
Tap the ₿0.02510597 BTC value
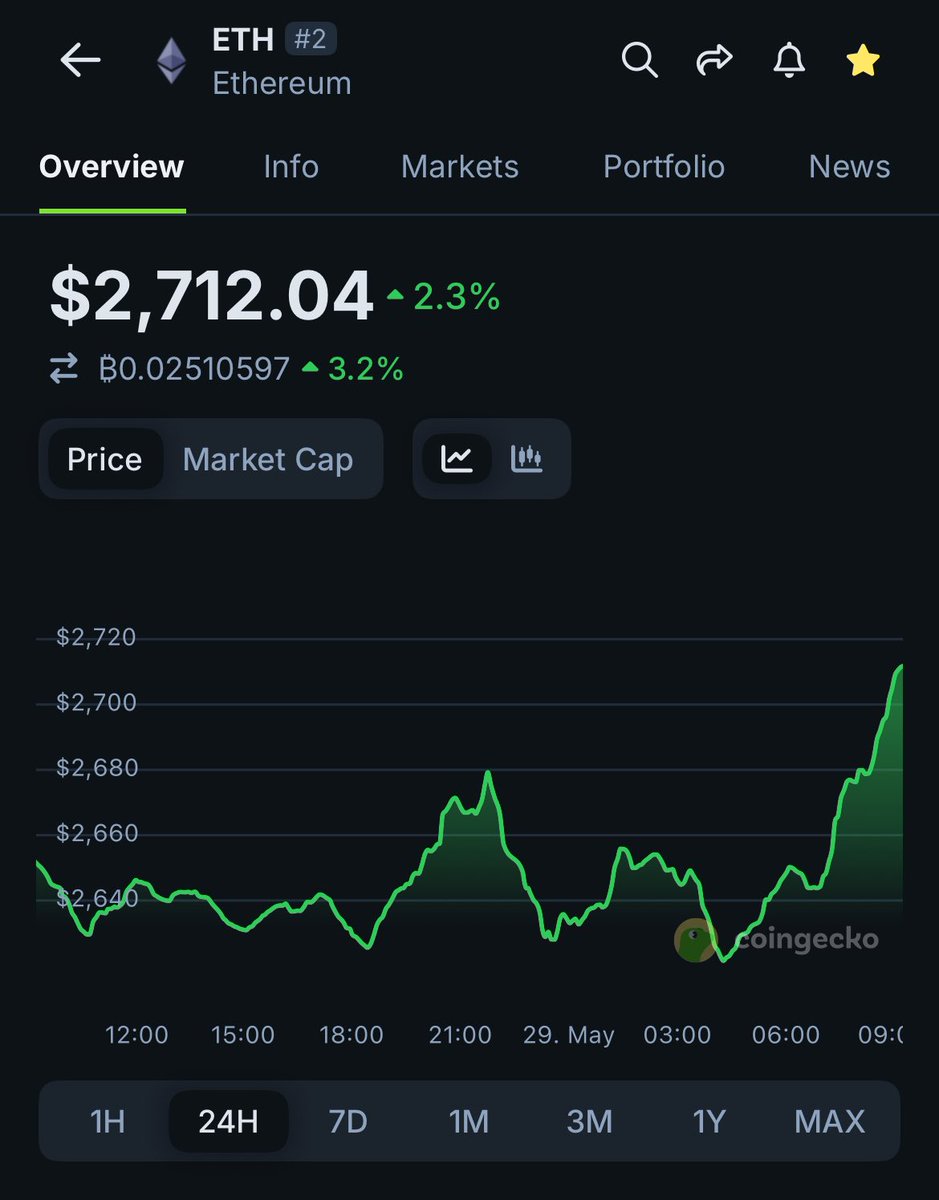194,370
